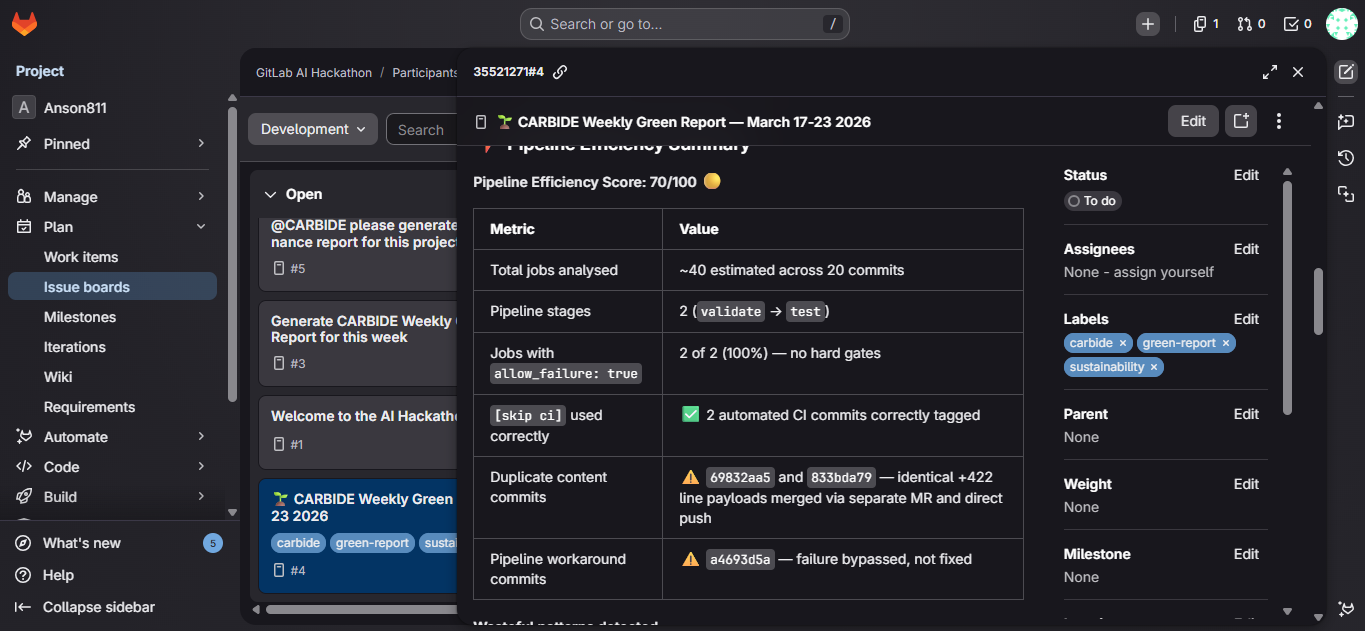1365x631 pixels.
Task: Click Participants breadcrumb
Action: point(425,73)
